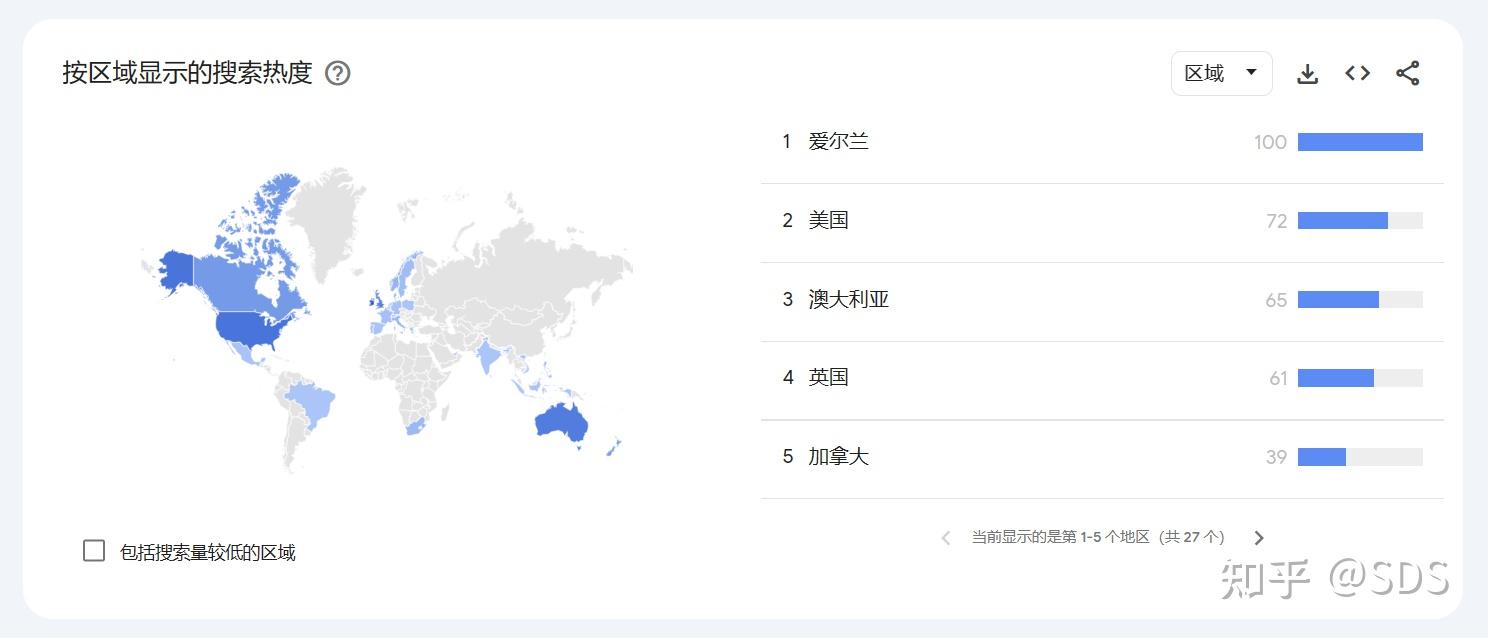Click Brazil on the world map

[x=314, y=404]
